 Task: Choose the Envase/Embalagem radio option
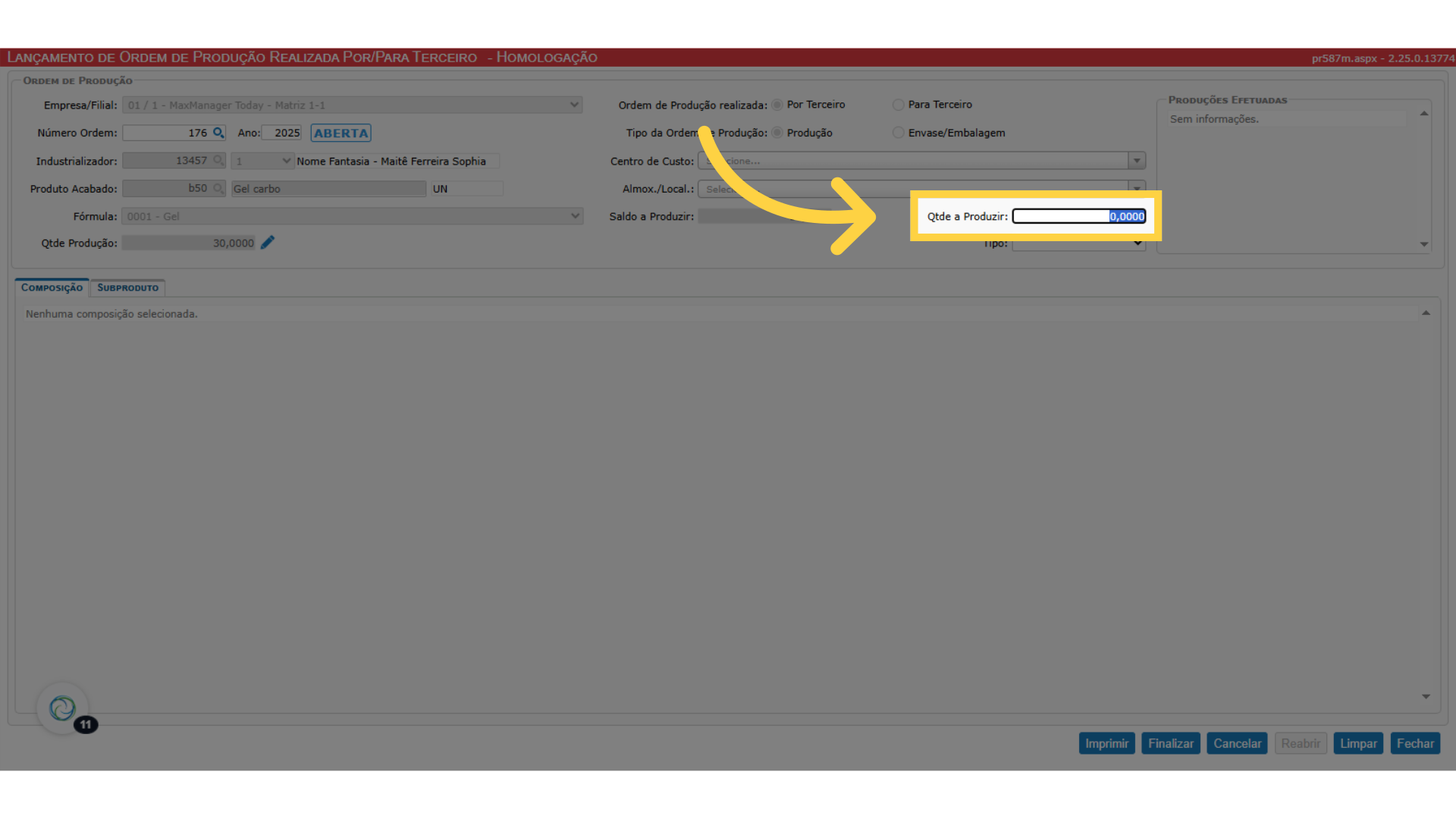[899, 133]
